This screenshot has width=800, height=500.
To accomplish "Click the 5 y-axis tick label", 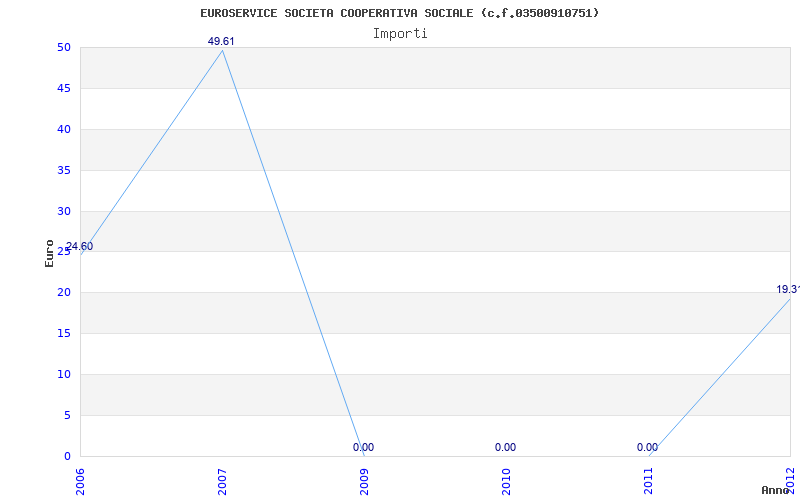I will pyautogui.click(x=67, y=415).
